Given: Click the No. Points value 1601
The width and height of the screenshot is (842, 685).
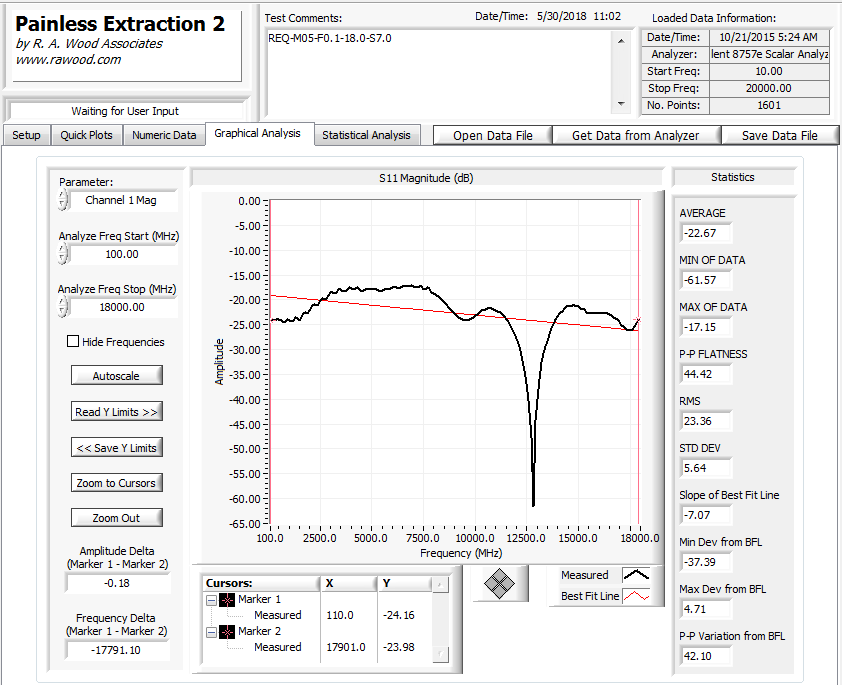Looking at the screenshot, I should [x=769, y=105].
